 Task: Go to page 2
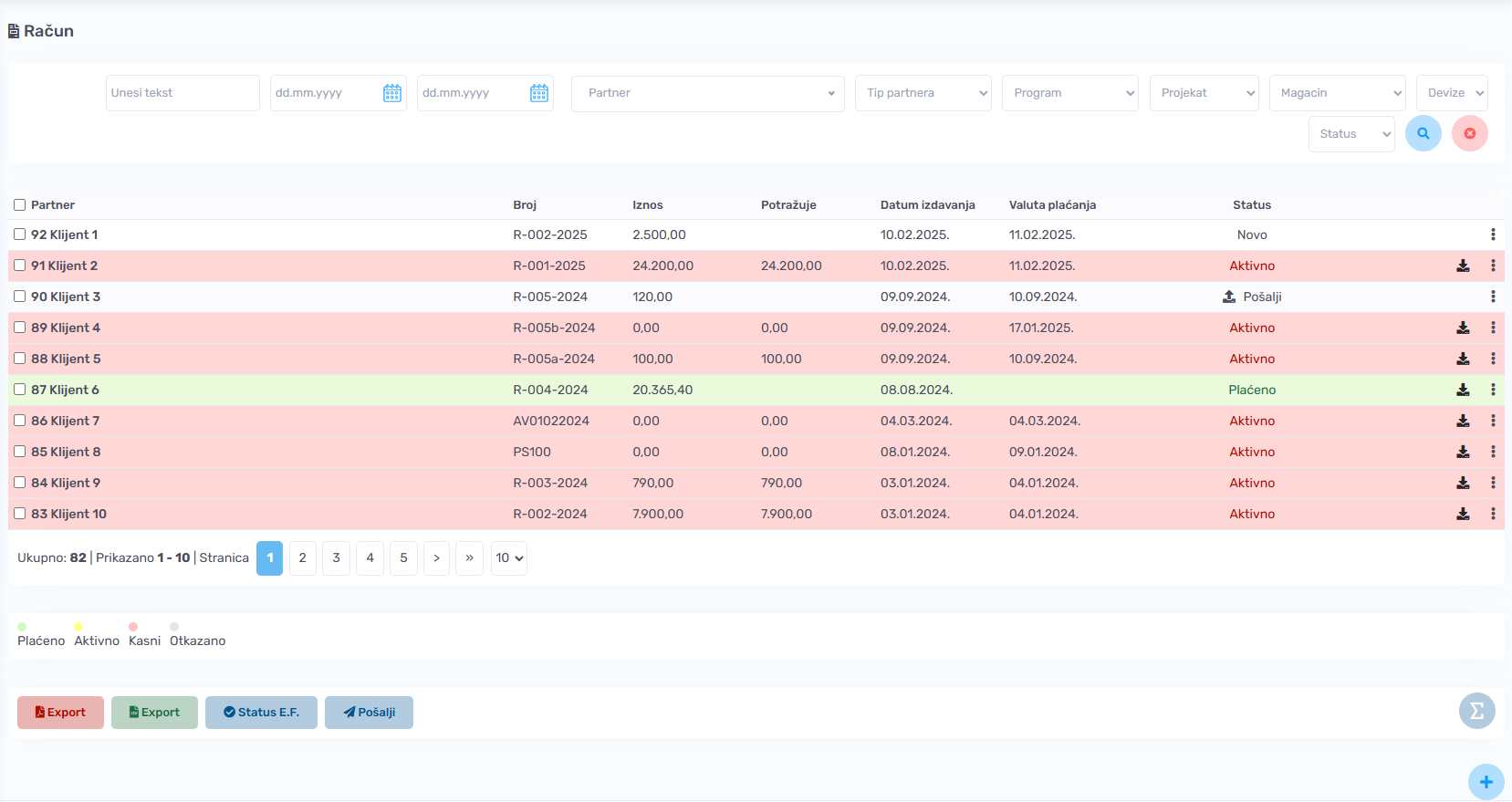pos(303,558)
